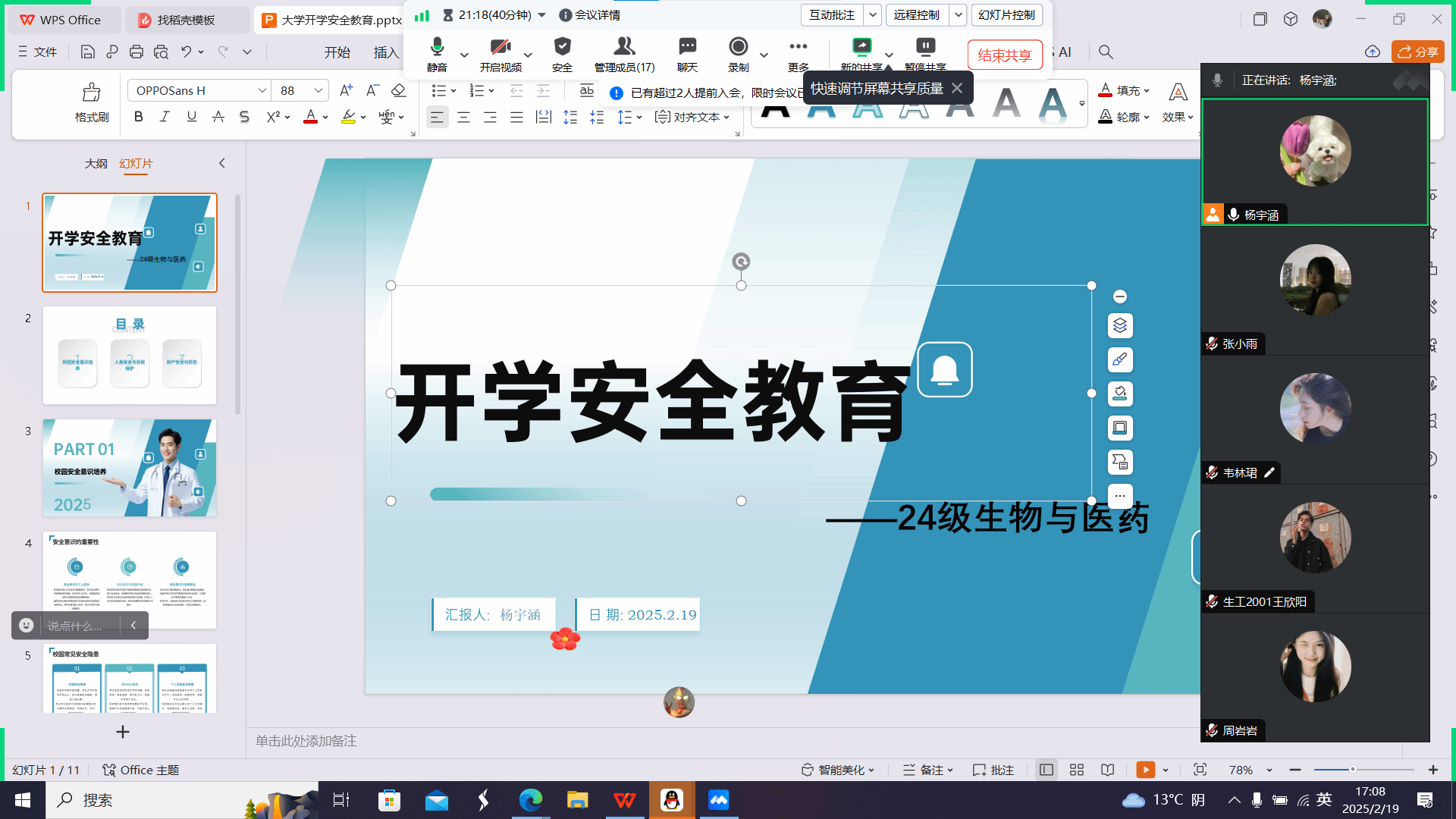The height and width of the screenshot is (819, 1456).
Task: Toggle bold formatting
Action: click(138, 117)
